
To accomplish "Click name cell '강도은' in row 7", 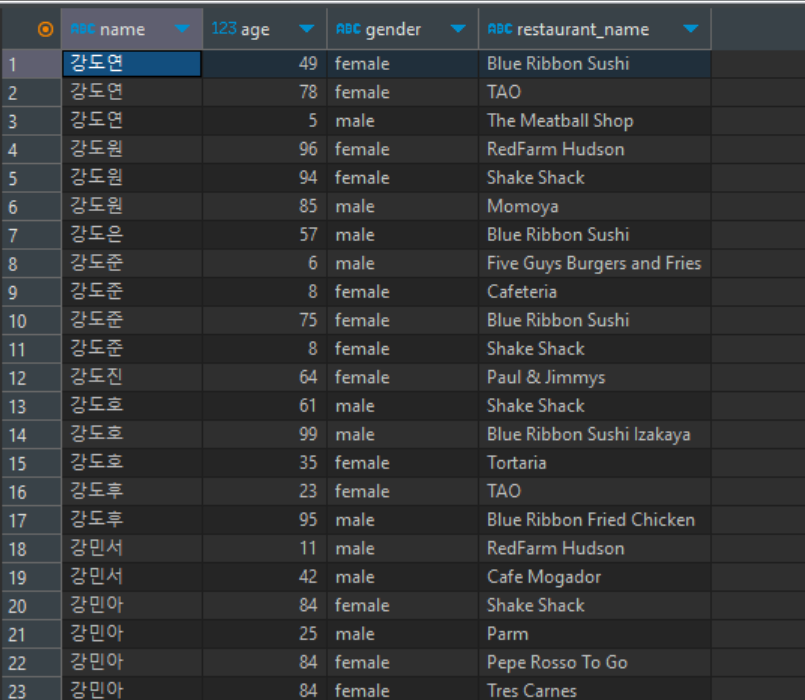I will coord(132,235).
